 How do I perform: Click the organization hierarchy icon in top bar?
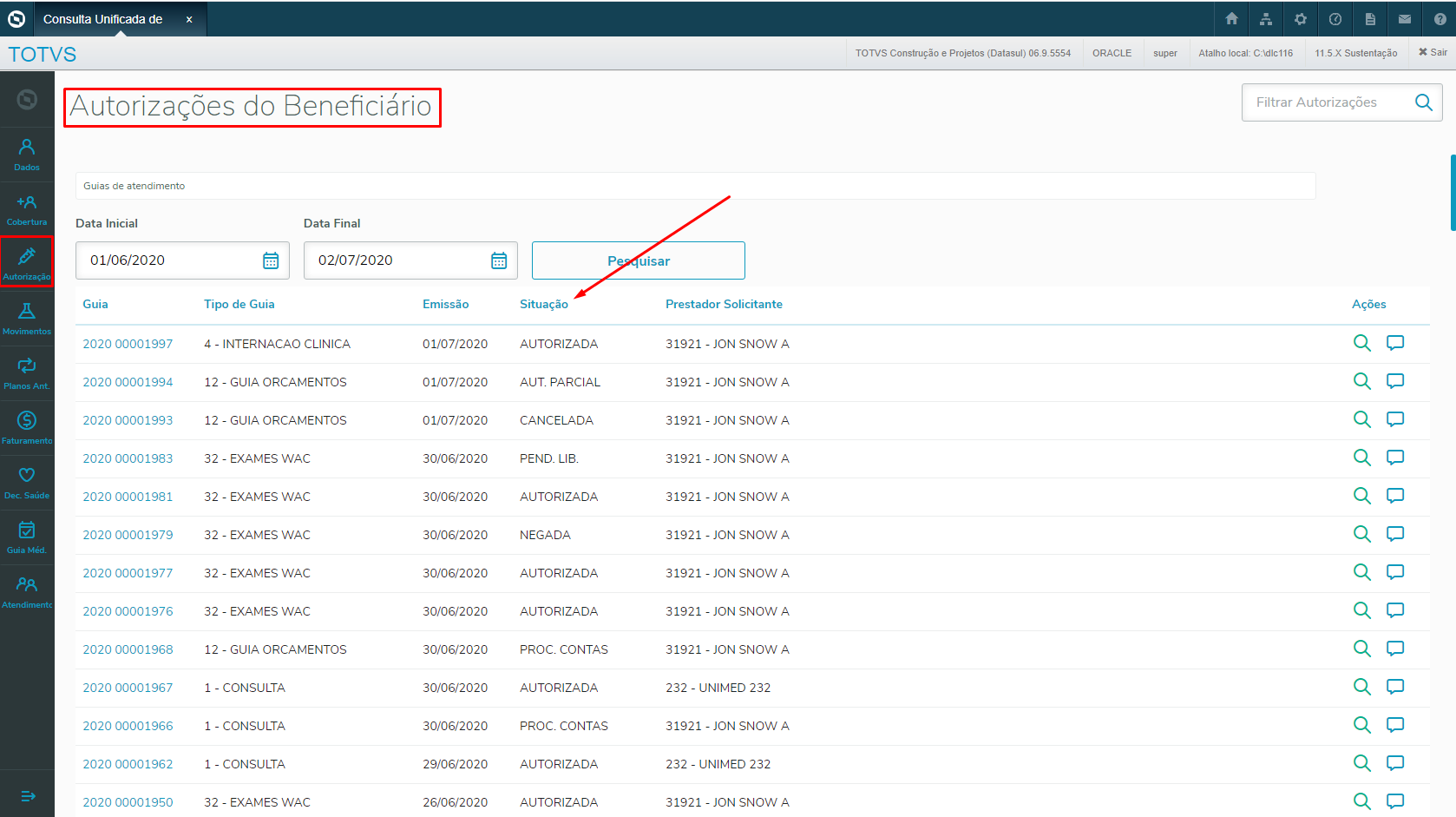pos(1266,18)
